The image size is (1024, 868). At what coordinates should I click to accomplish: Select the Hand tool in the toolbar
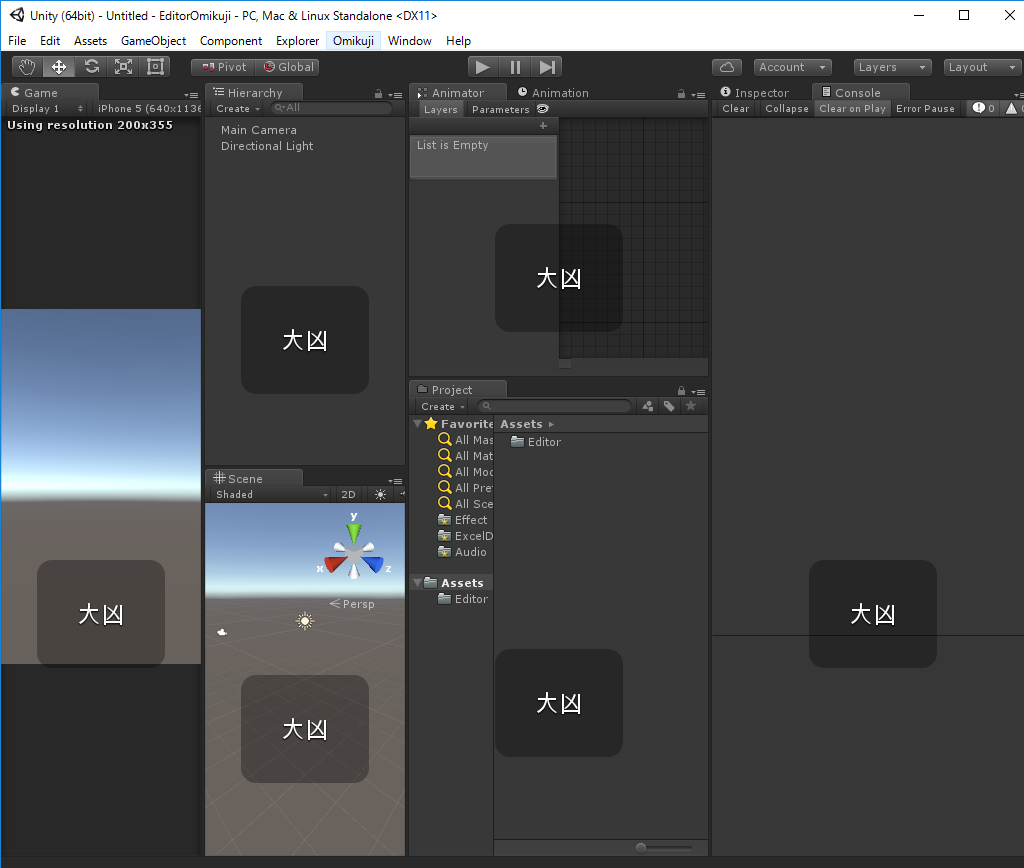27,66
